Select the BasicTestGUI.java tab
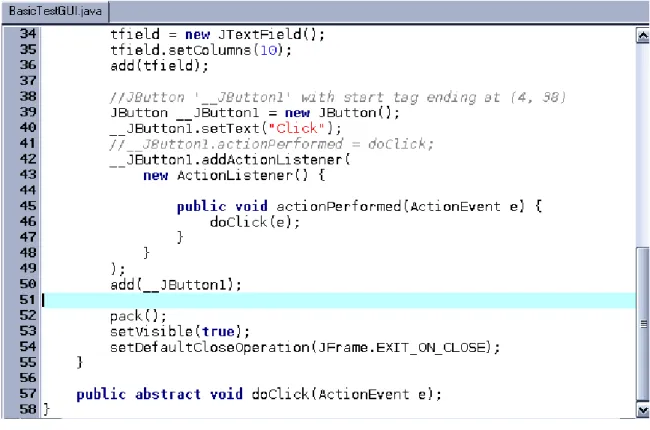 pos(55,11)
